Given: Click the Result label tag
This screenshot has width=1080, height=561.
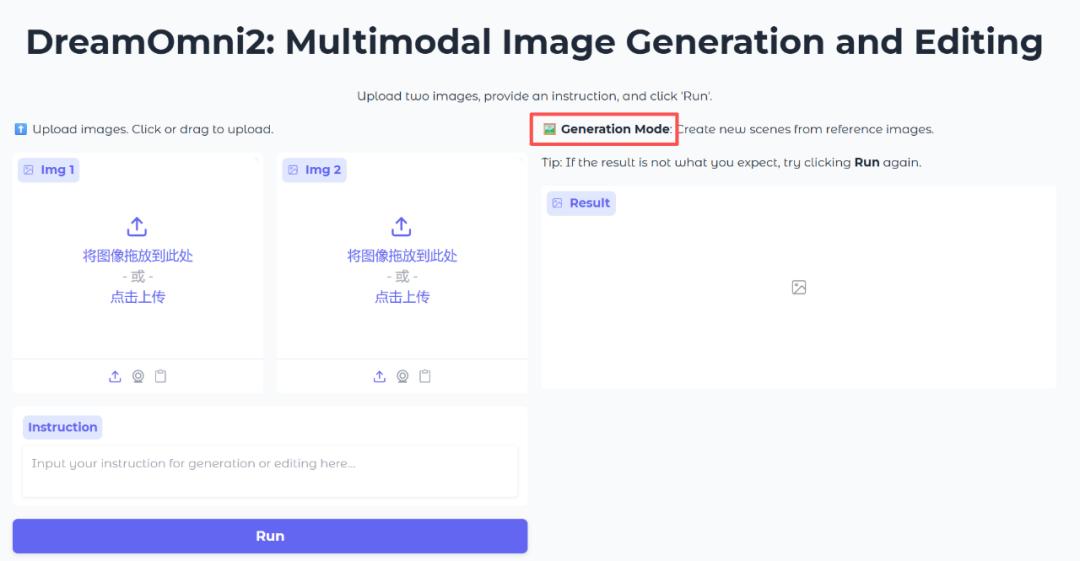Looking at the screenshot, I should point(581,203).
